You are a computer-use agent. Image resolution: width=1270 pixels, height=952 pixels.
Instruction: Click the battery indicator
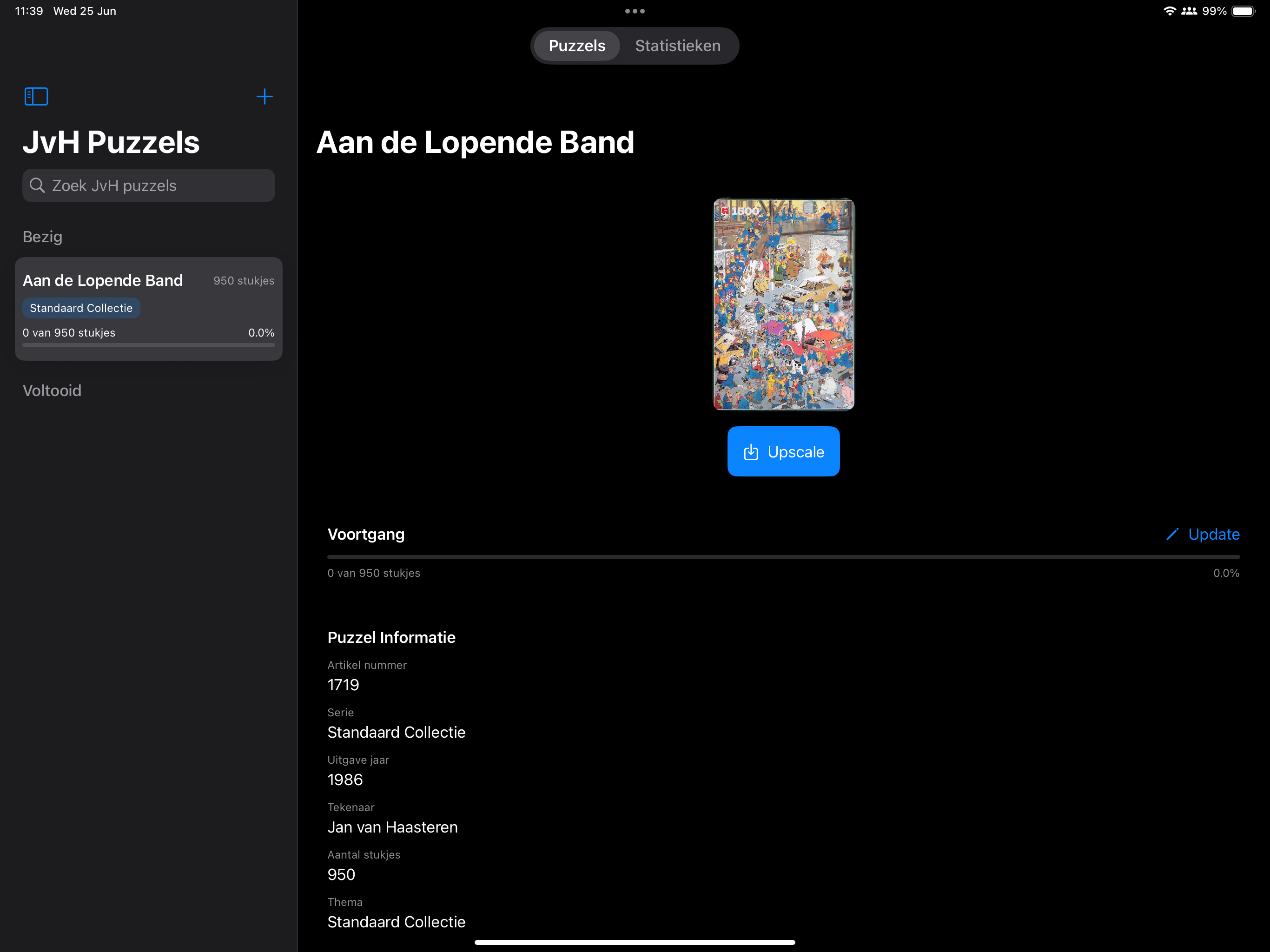click(x=1243, y=10)
